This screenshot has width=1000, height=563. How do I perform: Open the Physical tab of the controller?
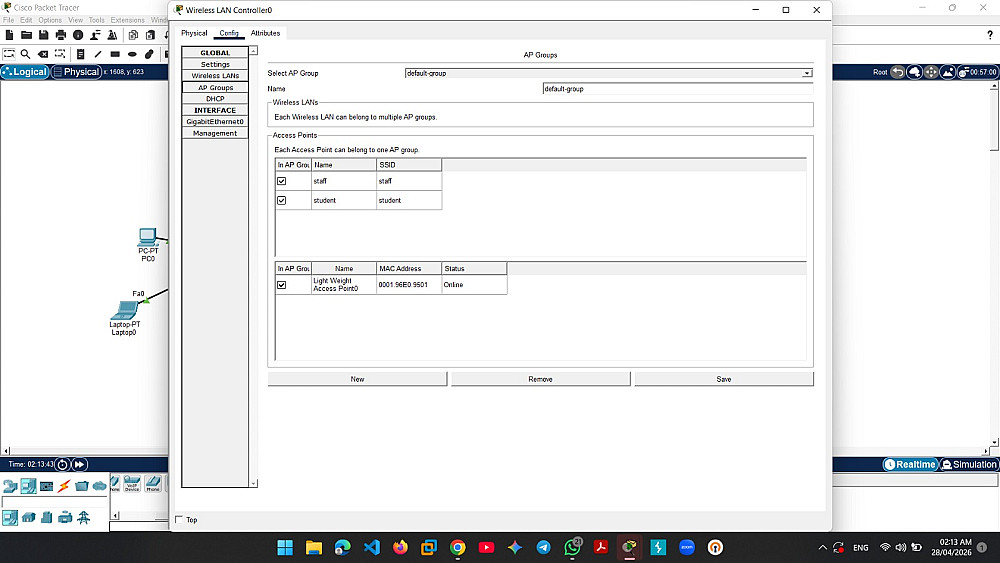pyautogui.click(x=194, y=33)
